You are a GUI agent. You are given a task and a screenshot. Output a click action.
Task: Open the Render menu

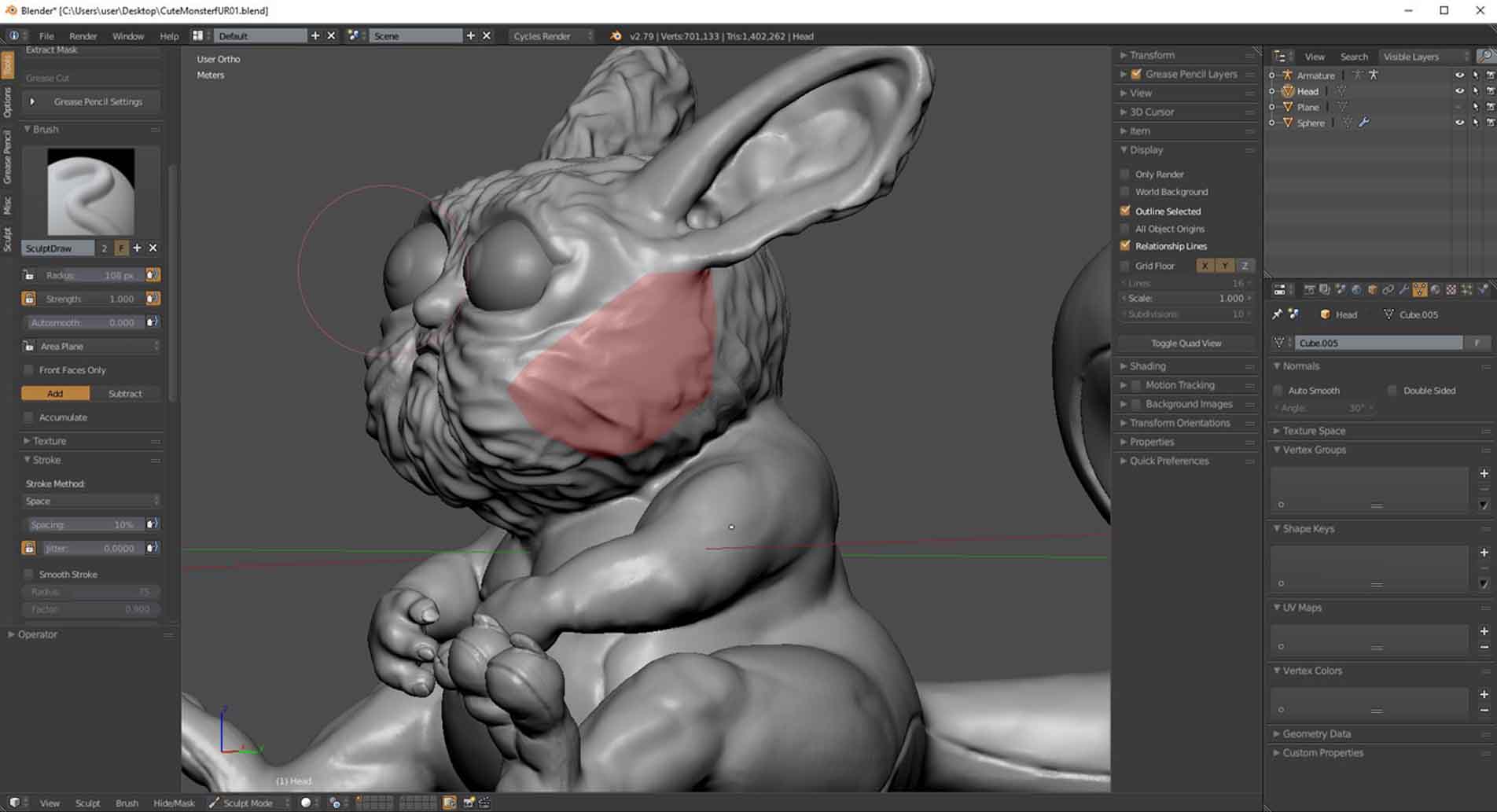pyautogui.click(x=83, y=36)
